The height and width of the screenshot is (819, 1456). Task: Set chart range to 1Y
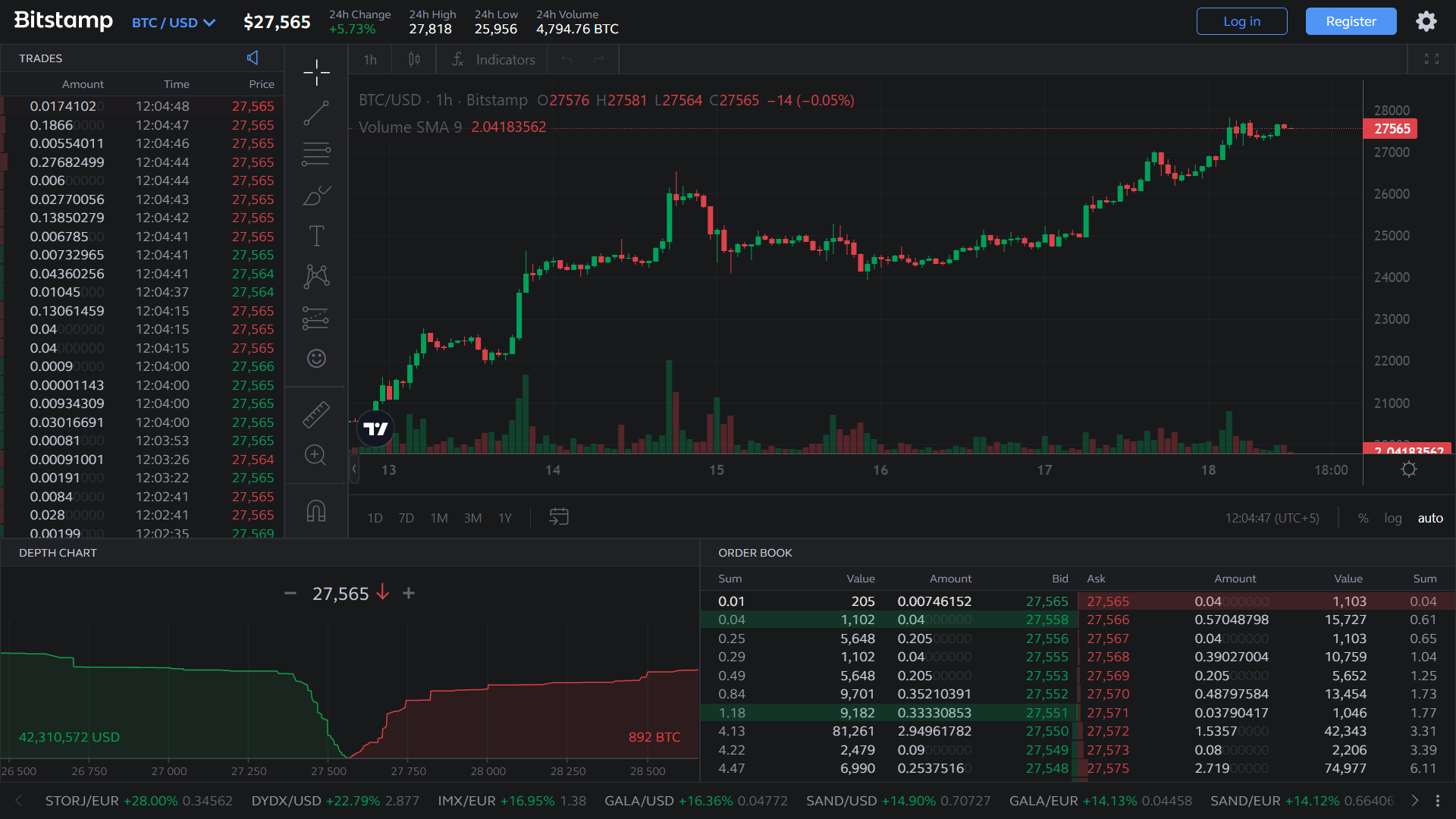[x=505, y=518]
